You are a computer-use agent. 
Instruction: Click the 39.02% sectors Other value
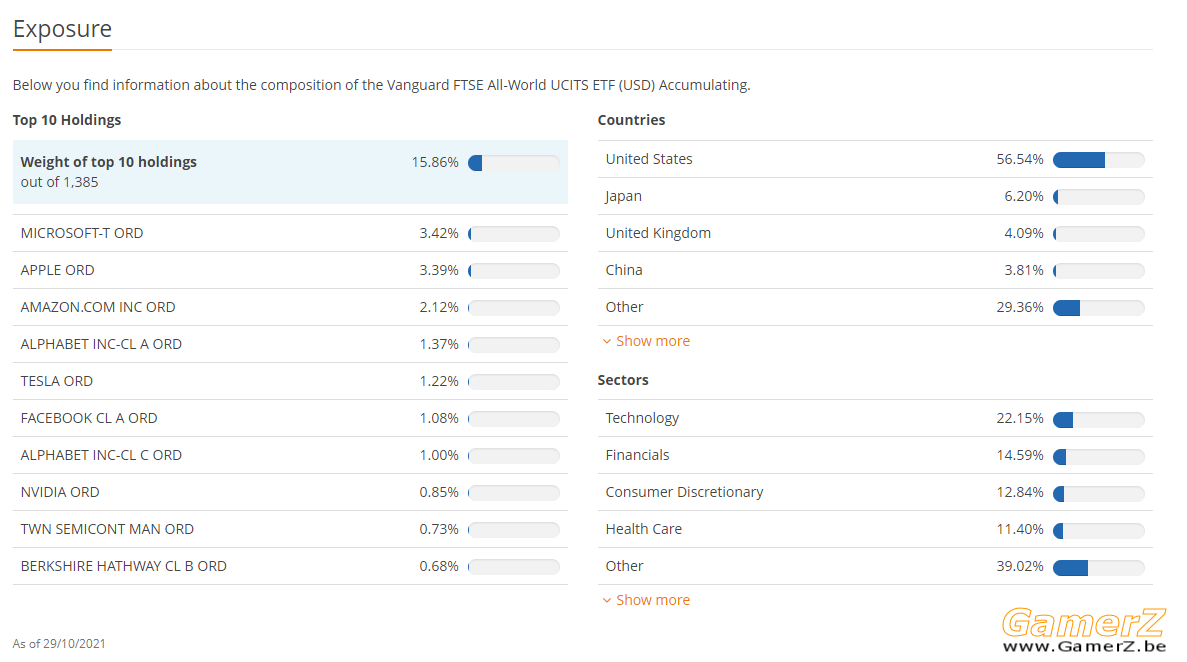(x=1020, y=567)
